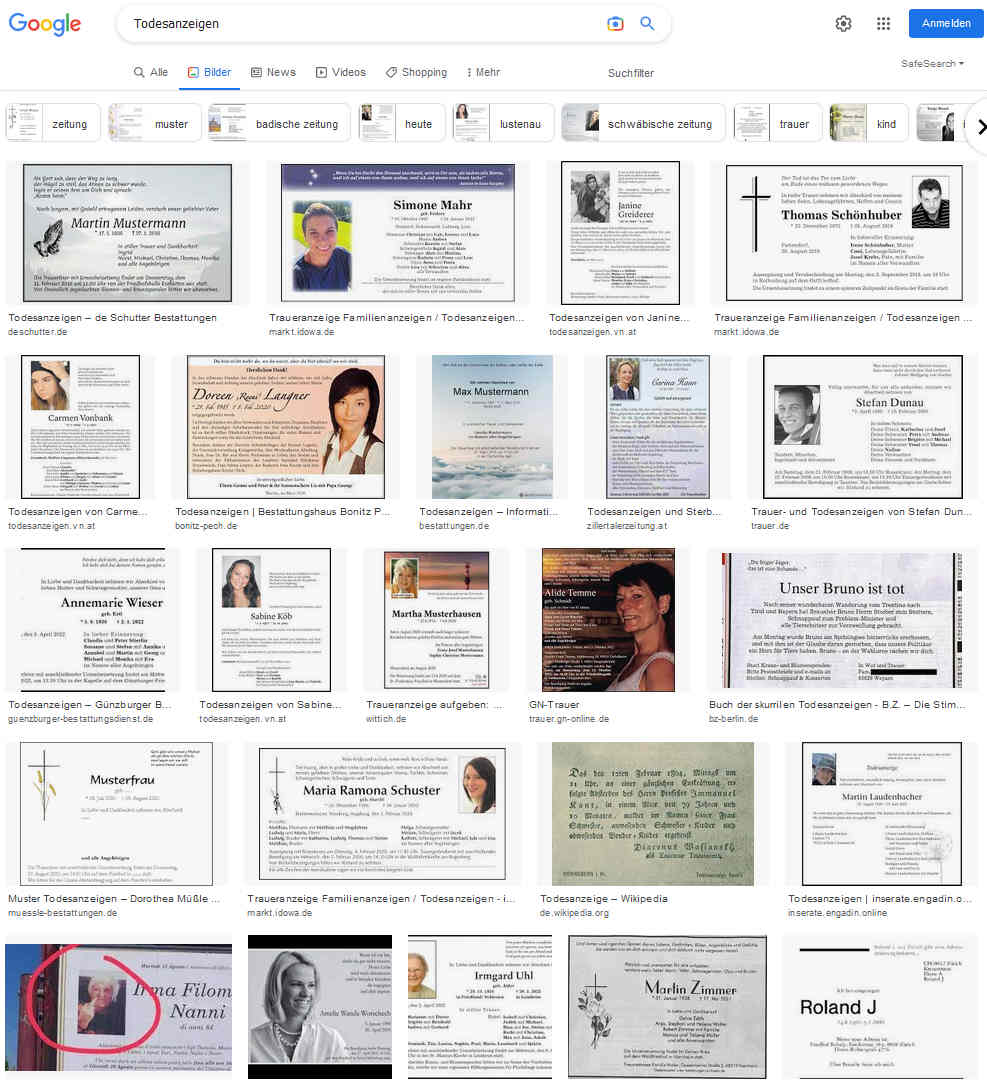Open the settings gear icon
This screenshot has width=987, height=1085.
[843, 24]
